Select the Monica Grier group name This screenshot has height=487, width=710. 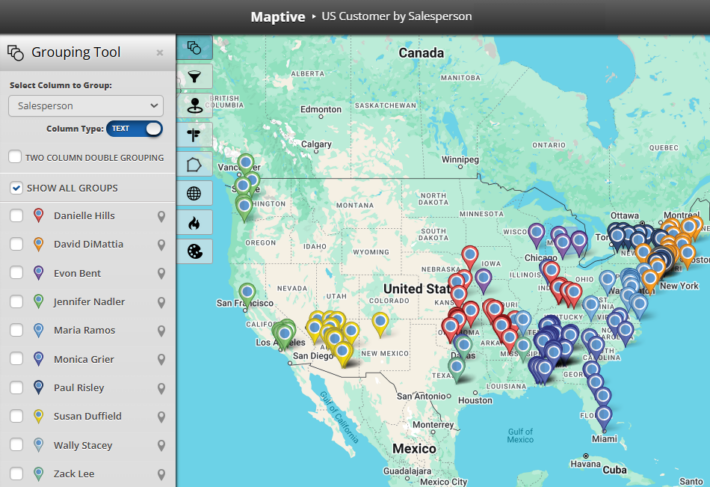(85, 359)
